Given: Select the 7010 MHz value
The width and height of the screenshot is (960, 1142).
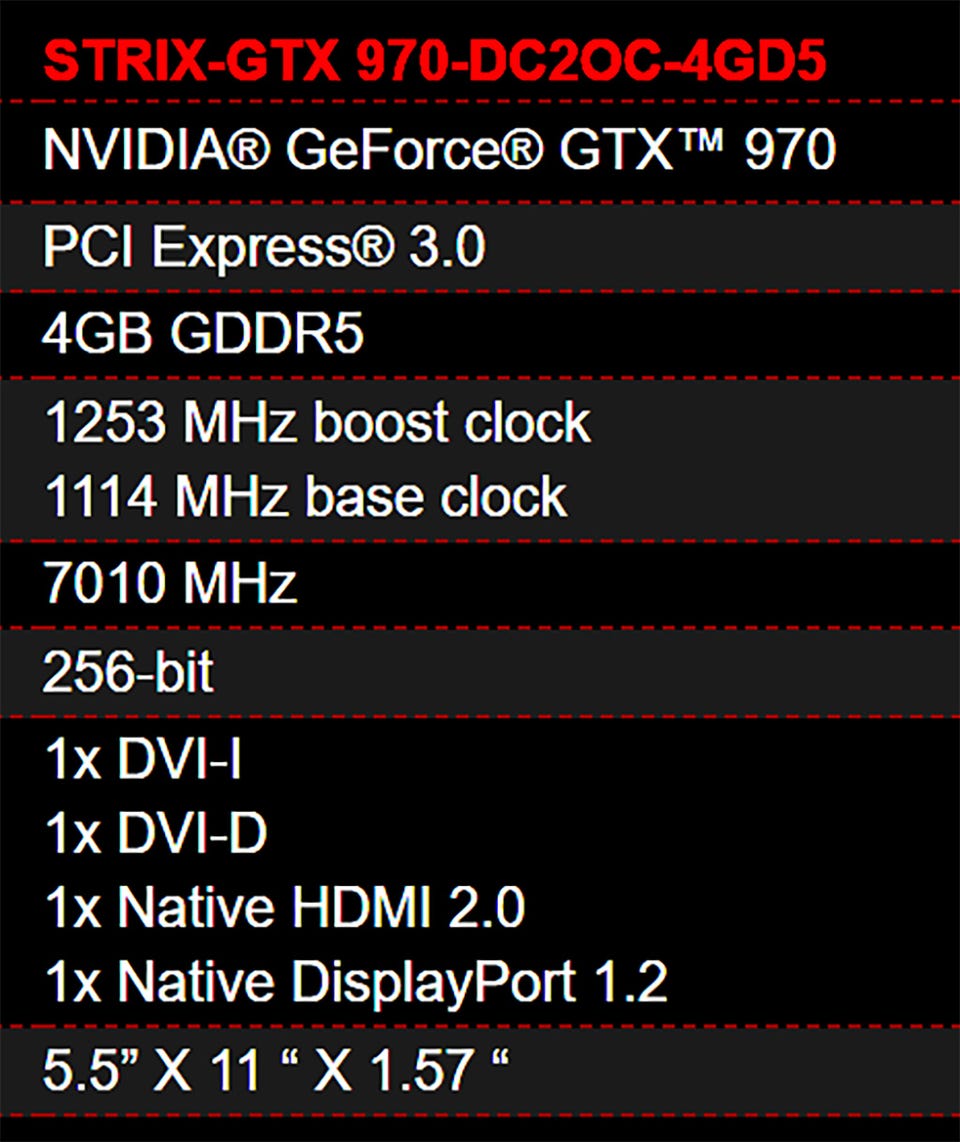Looking at the screenshot, I should 170,583.
